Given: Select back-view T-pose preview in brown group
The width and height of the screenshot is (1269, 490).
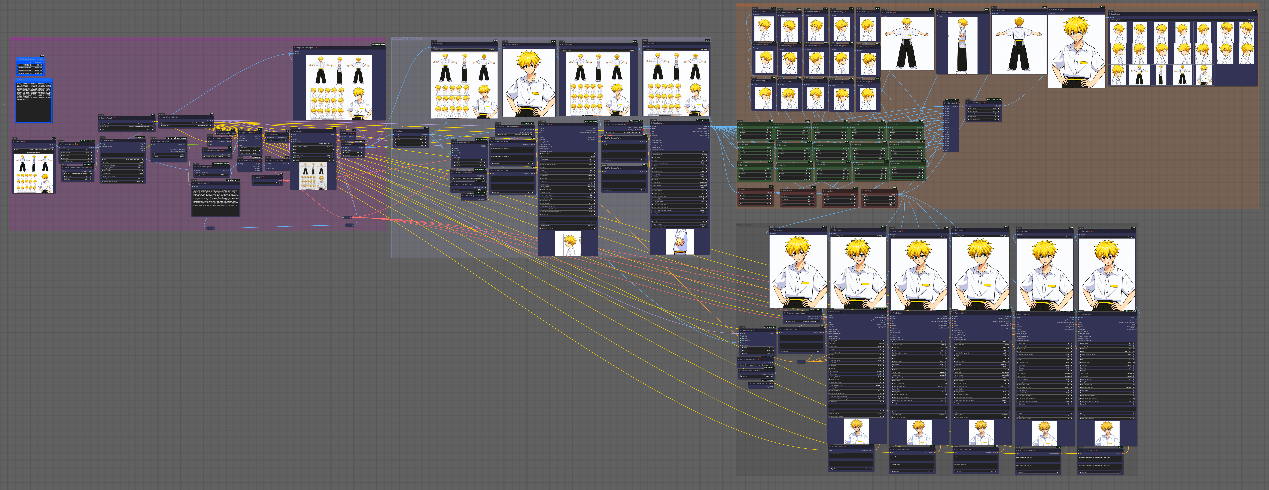Looking at the screenshot, I should click(x=1019, y=45).
